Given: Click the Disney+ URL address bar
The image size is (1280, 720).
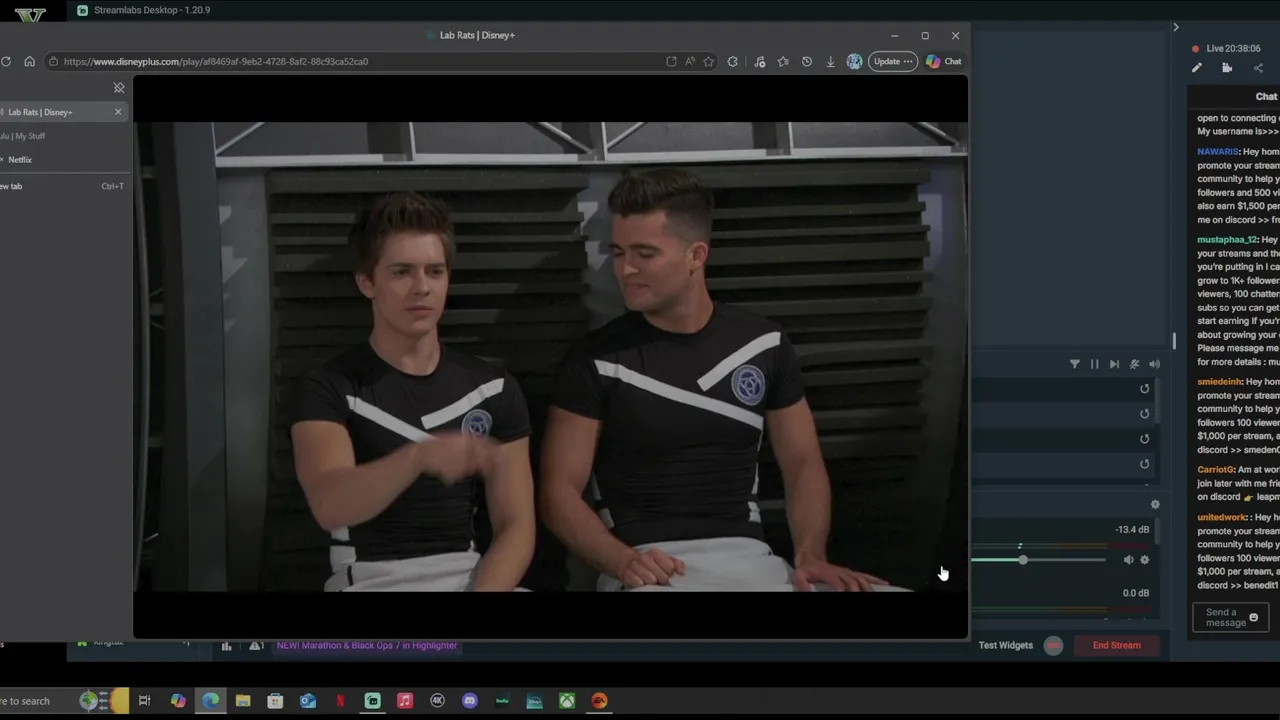Looking at the screenshot, I should (x=360, y=61).
